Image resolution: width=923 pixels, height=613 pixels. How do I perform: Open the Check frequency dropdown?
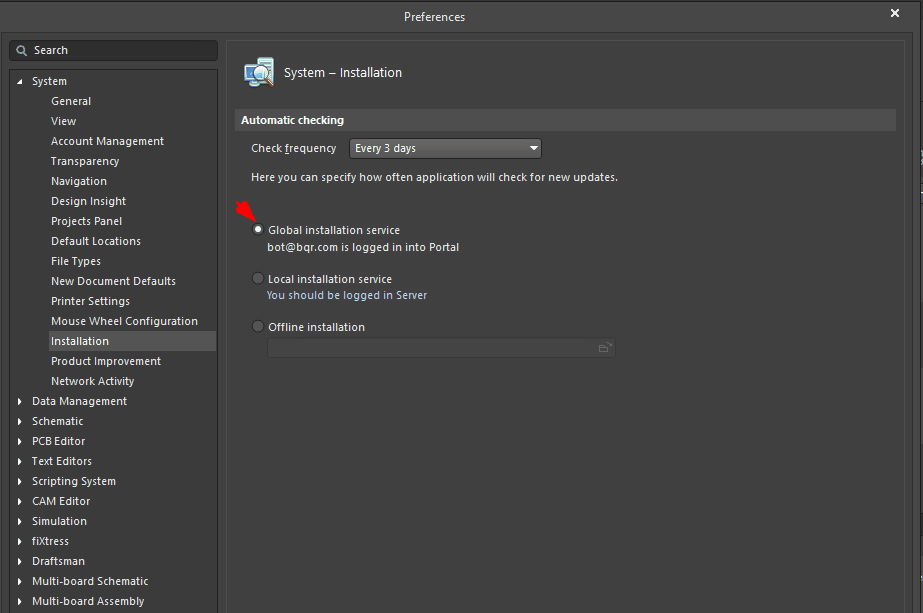click(445, 148)
